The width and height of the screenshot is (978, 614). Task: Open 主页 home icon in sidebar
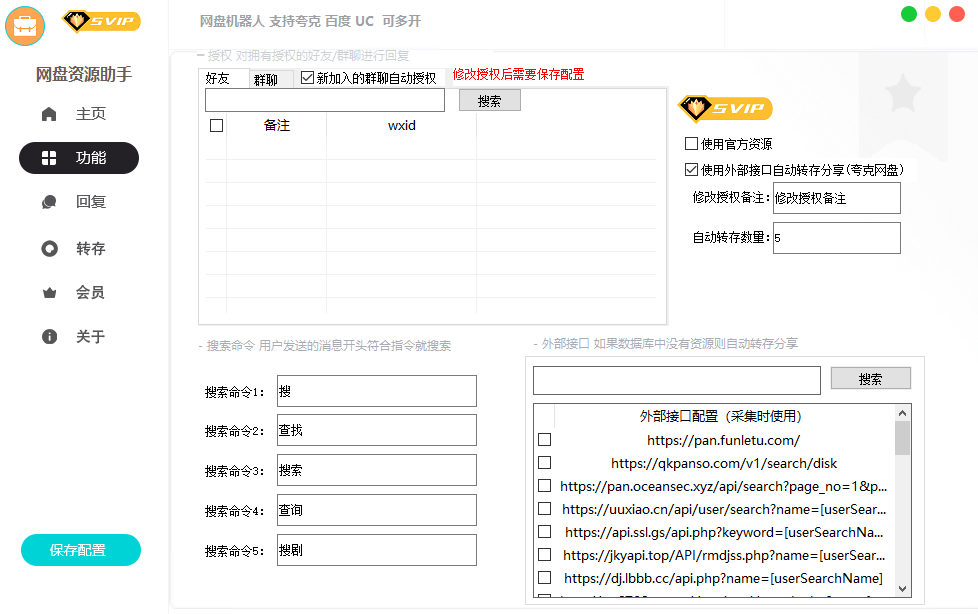tap(49, 114)
